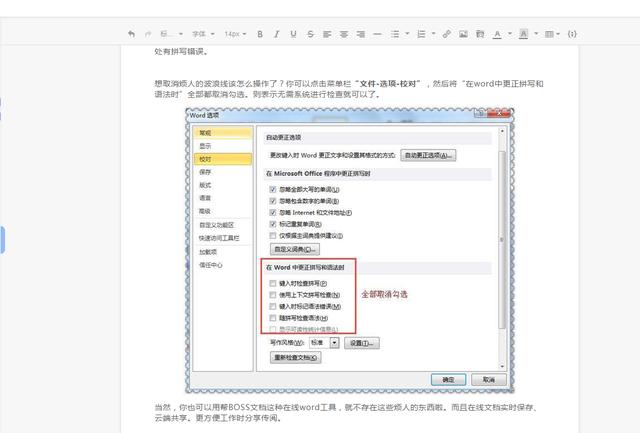The image size is (640, 433).
Task: Check 仅根据主词典提供建议 checkbox
Action: point(273,235)
